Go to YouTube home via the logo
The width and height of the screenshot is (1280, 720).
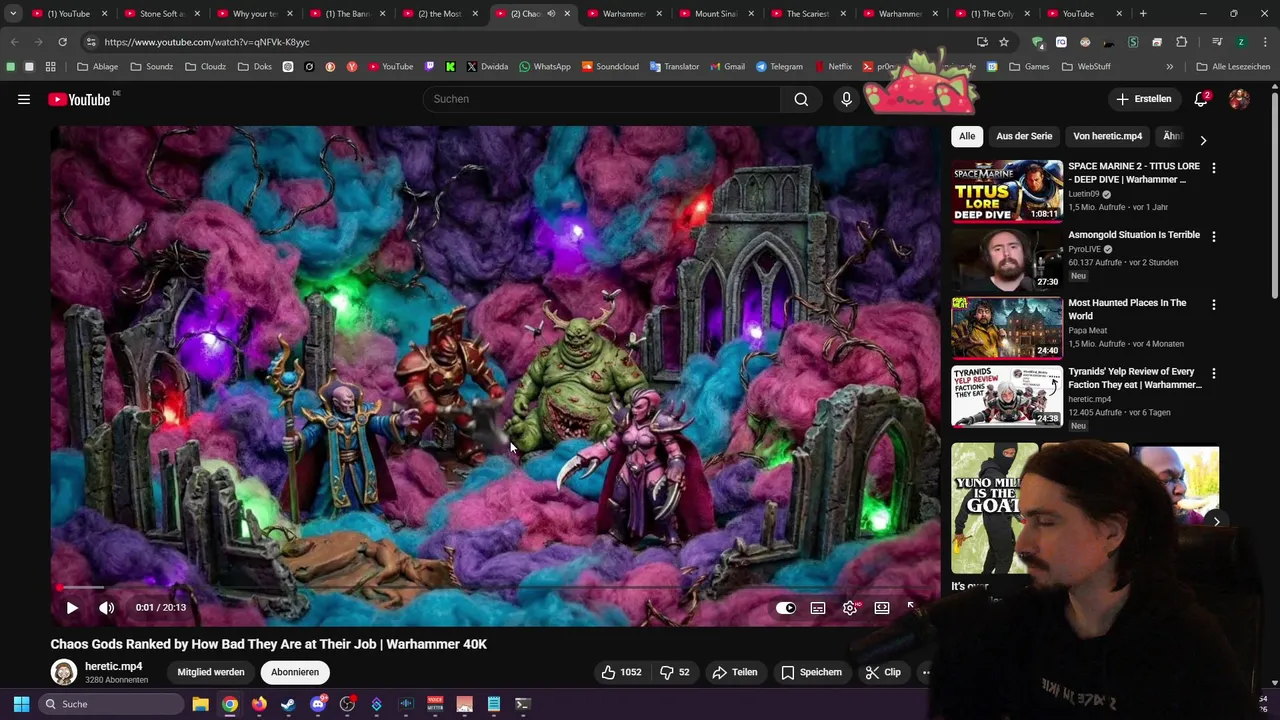click(79, 99)
